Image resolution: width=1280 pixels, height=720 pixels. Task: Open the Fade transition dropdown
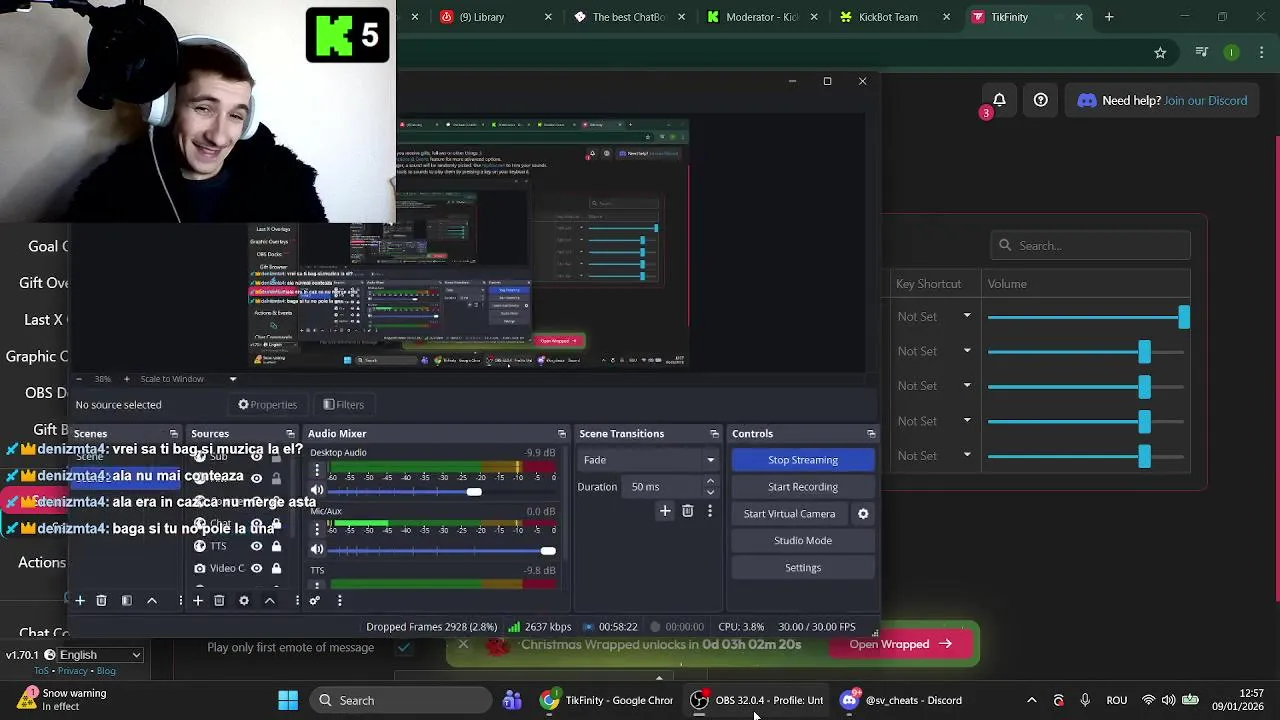coord(648,460)
